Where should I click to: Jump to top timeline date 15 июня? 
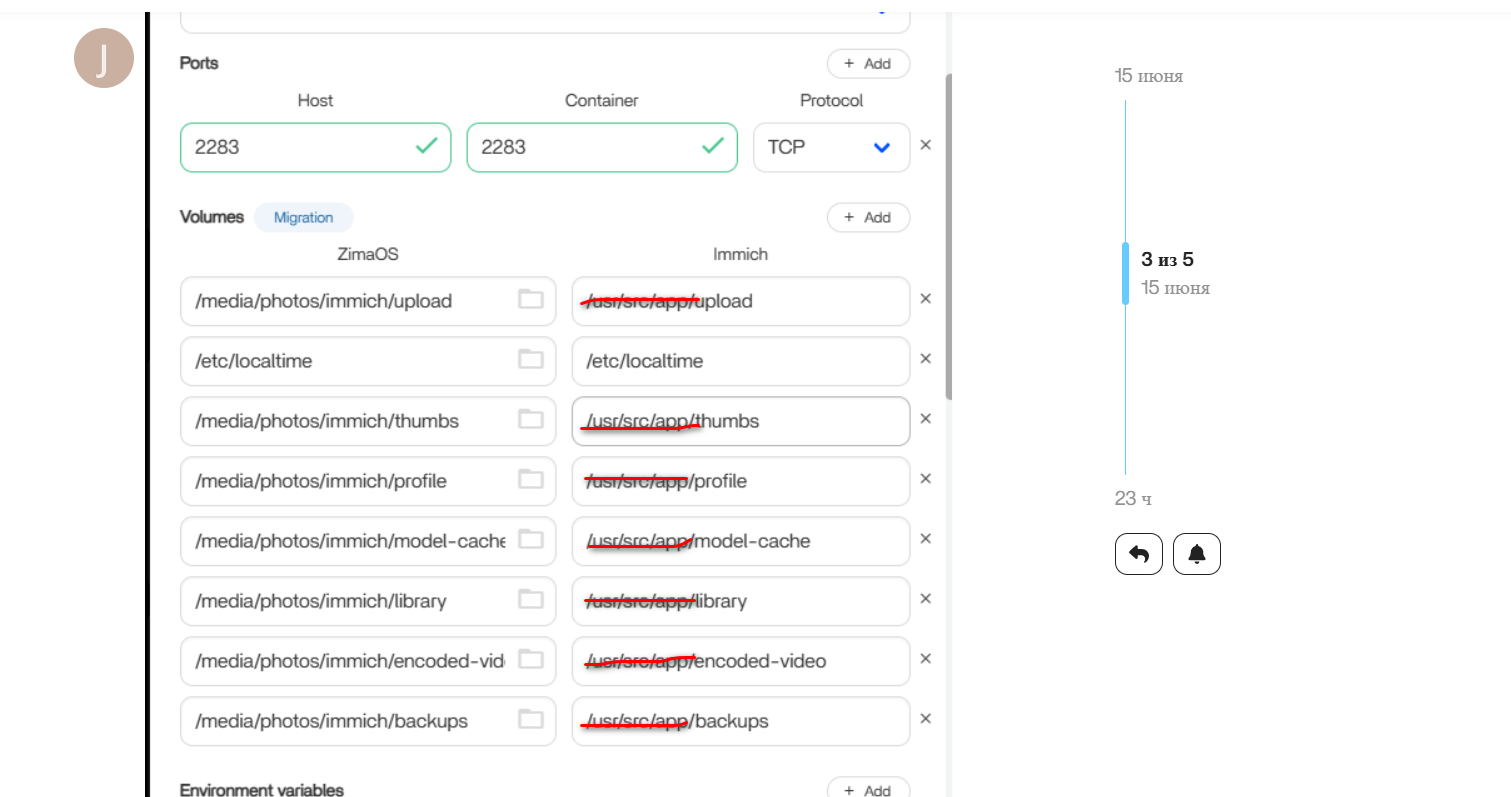coord(1149,76)
